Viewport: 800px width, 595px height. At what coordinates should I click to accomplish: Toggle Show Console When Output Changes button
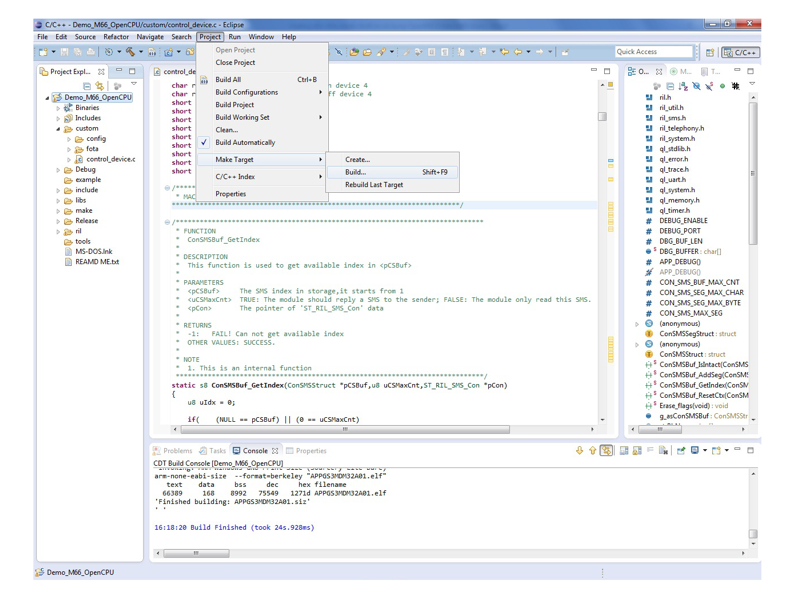coord(606,451)
